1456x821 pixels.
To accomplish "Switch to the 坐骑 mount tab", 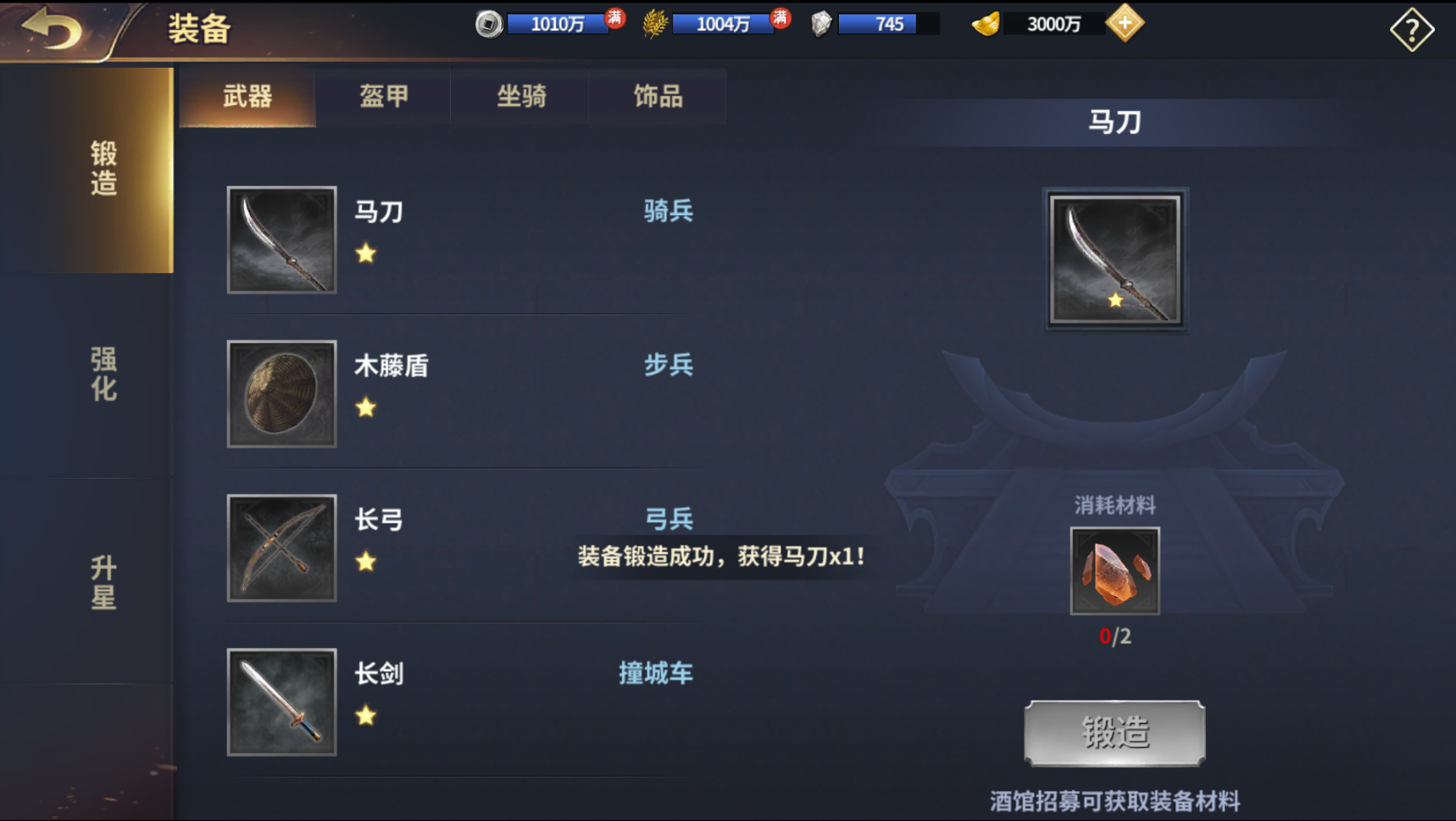I will click(x=521, y=97).
